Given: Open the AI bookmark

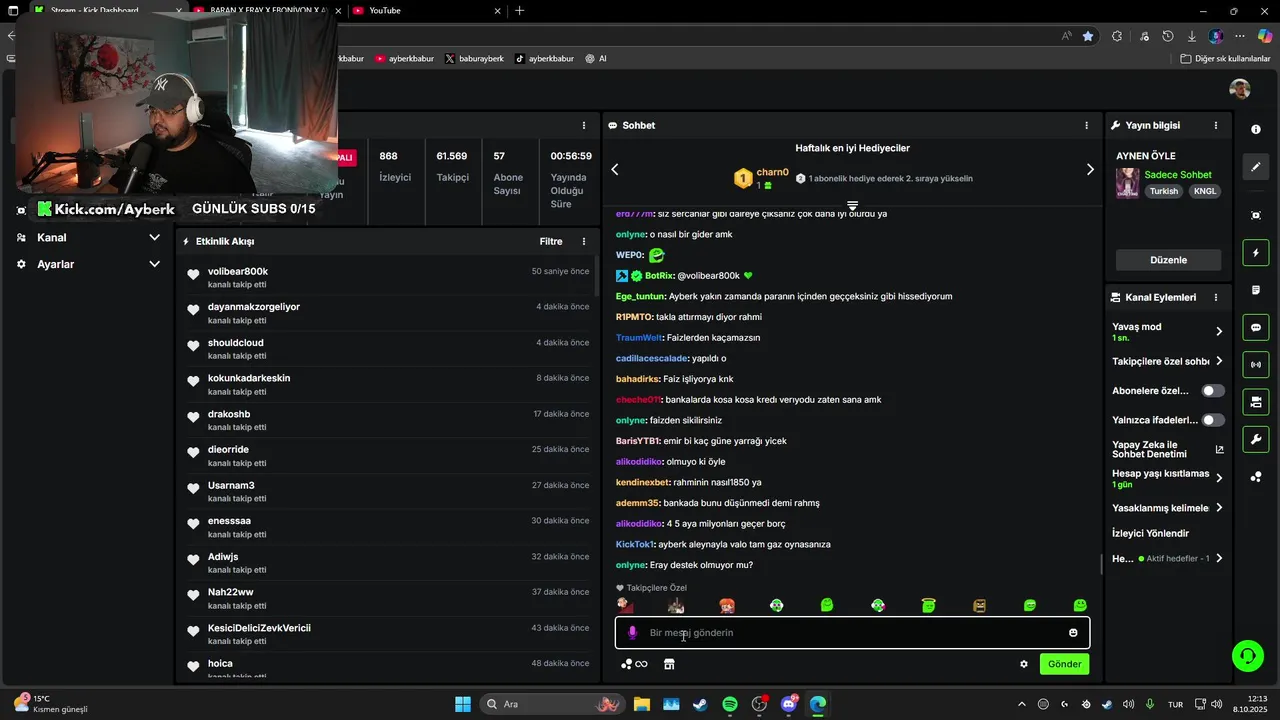Looking at the screenshot, I should pos(596,59).
